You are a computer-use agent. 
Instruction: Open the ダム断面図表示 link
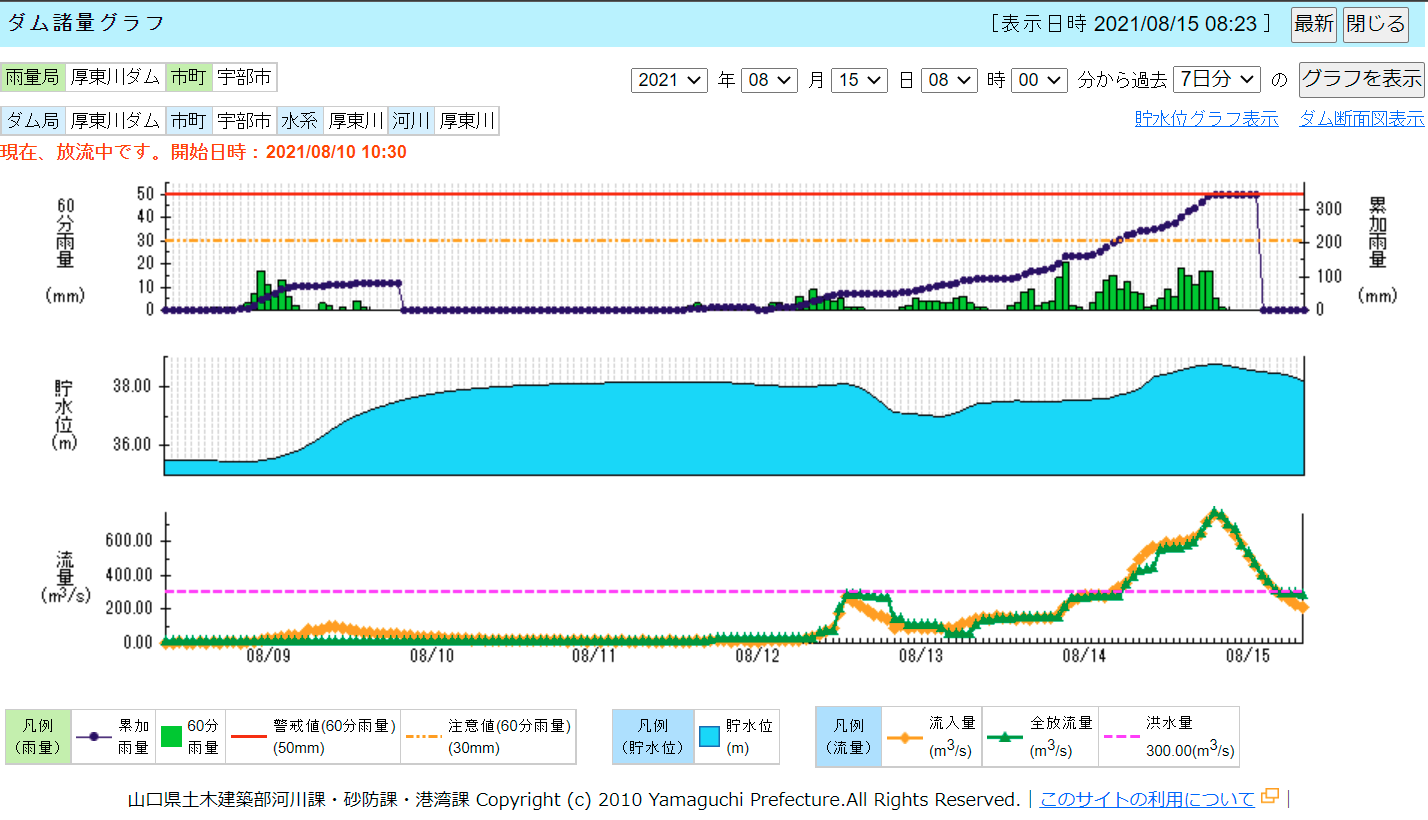pos(1361,119)
